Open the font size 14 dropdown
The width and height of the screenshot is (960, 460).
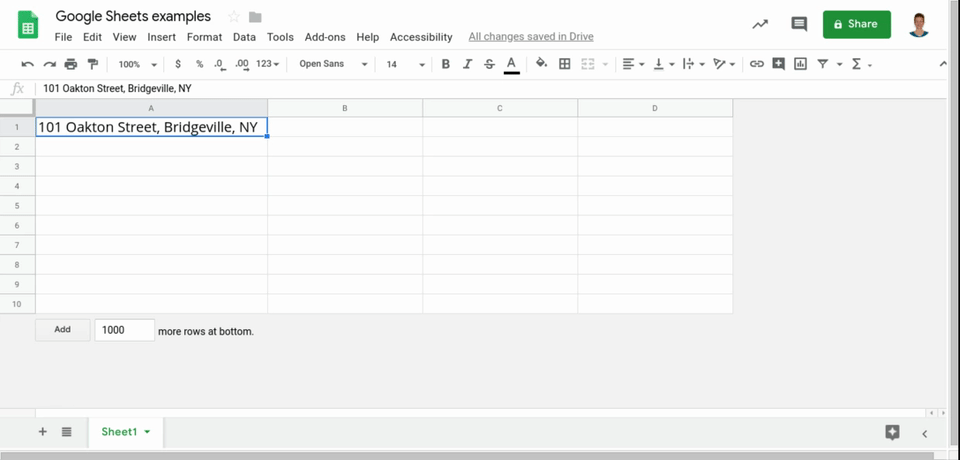coord(405,64)
